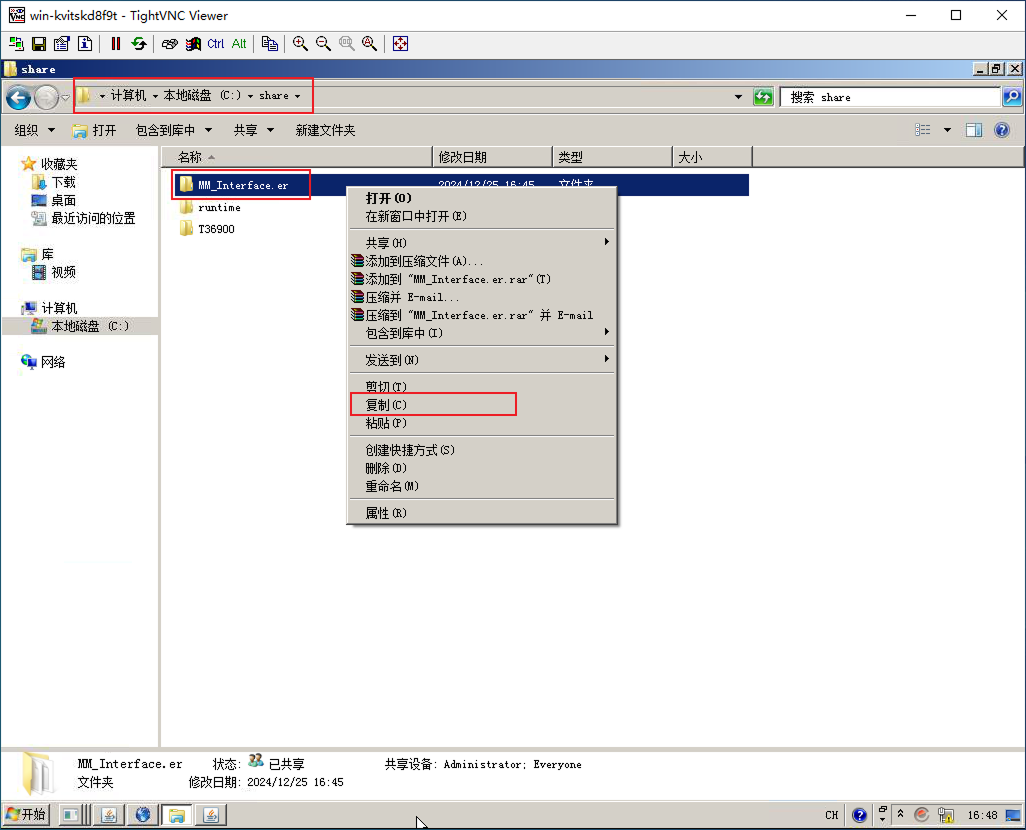
Task: Toggle the Ctrl key button
Action: [216, 44]
